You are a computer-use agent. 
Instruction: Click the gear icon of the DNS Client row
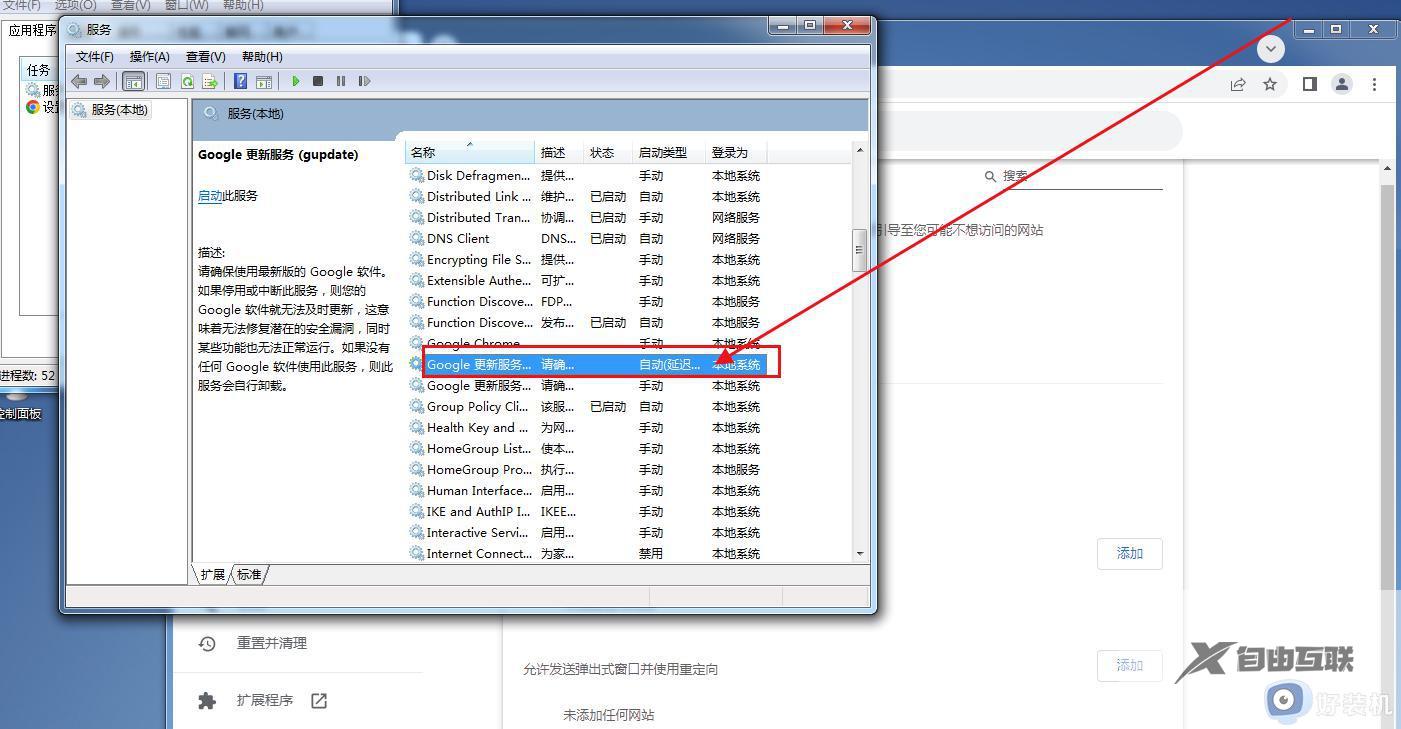click(x=417, y=239)
